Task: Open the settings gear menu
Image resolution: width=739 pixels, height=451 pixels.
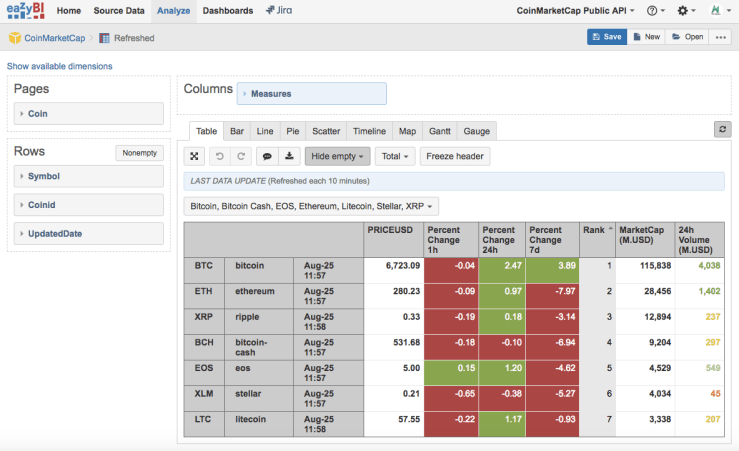Action: (x=688, y=10)
